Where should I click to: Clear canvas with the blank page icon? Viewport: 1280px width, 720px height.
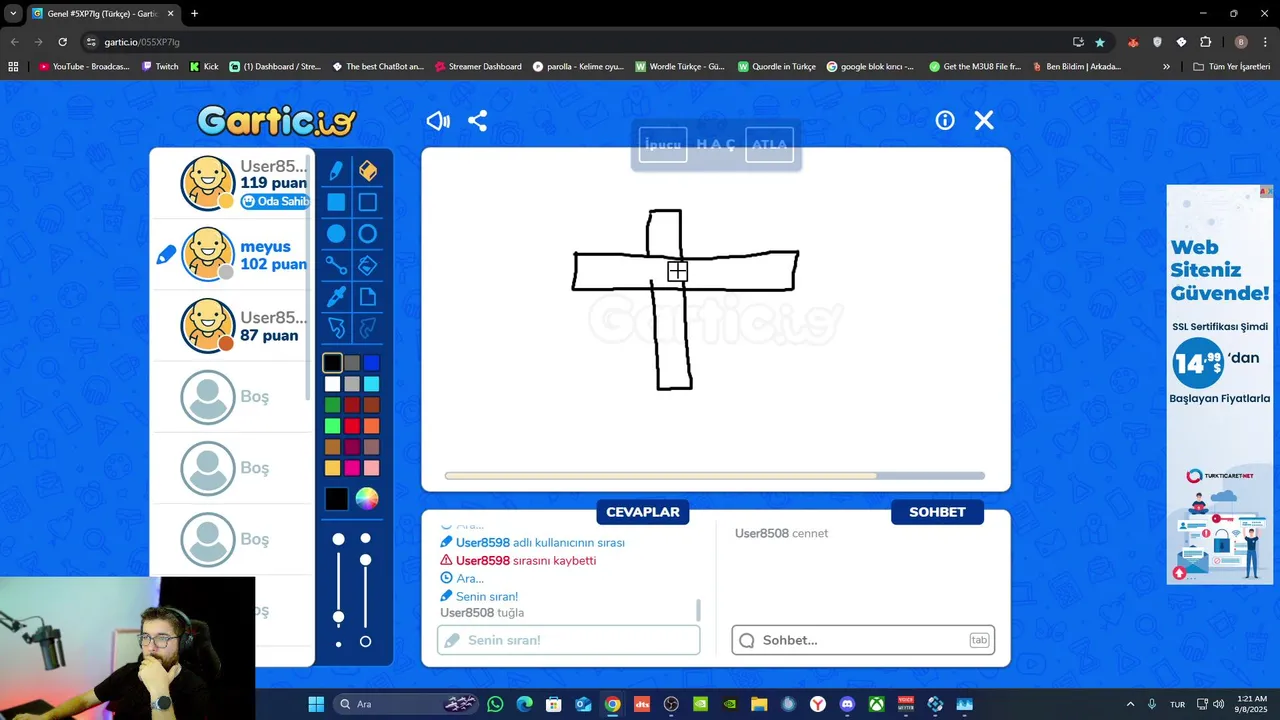pyautogui.click(x=367, y=297)
